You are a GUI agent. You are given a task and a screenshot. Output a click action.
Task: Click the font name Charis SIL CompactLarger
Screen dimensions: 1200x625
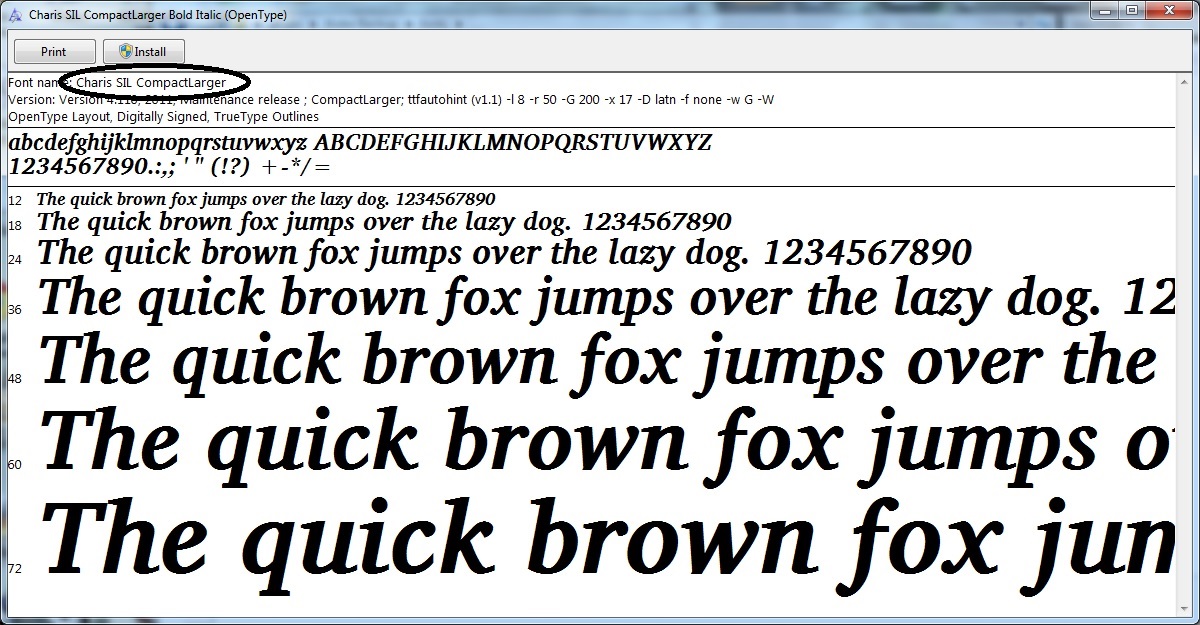click(x=151, y=82)
